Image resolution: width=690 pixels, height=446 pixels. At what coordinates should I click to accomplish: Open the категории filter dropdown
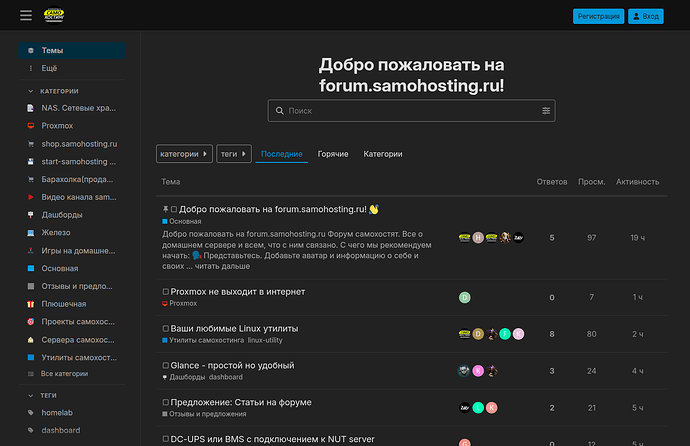coord(184,154)
